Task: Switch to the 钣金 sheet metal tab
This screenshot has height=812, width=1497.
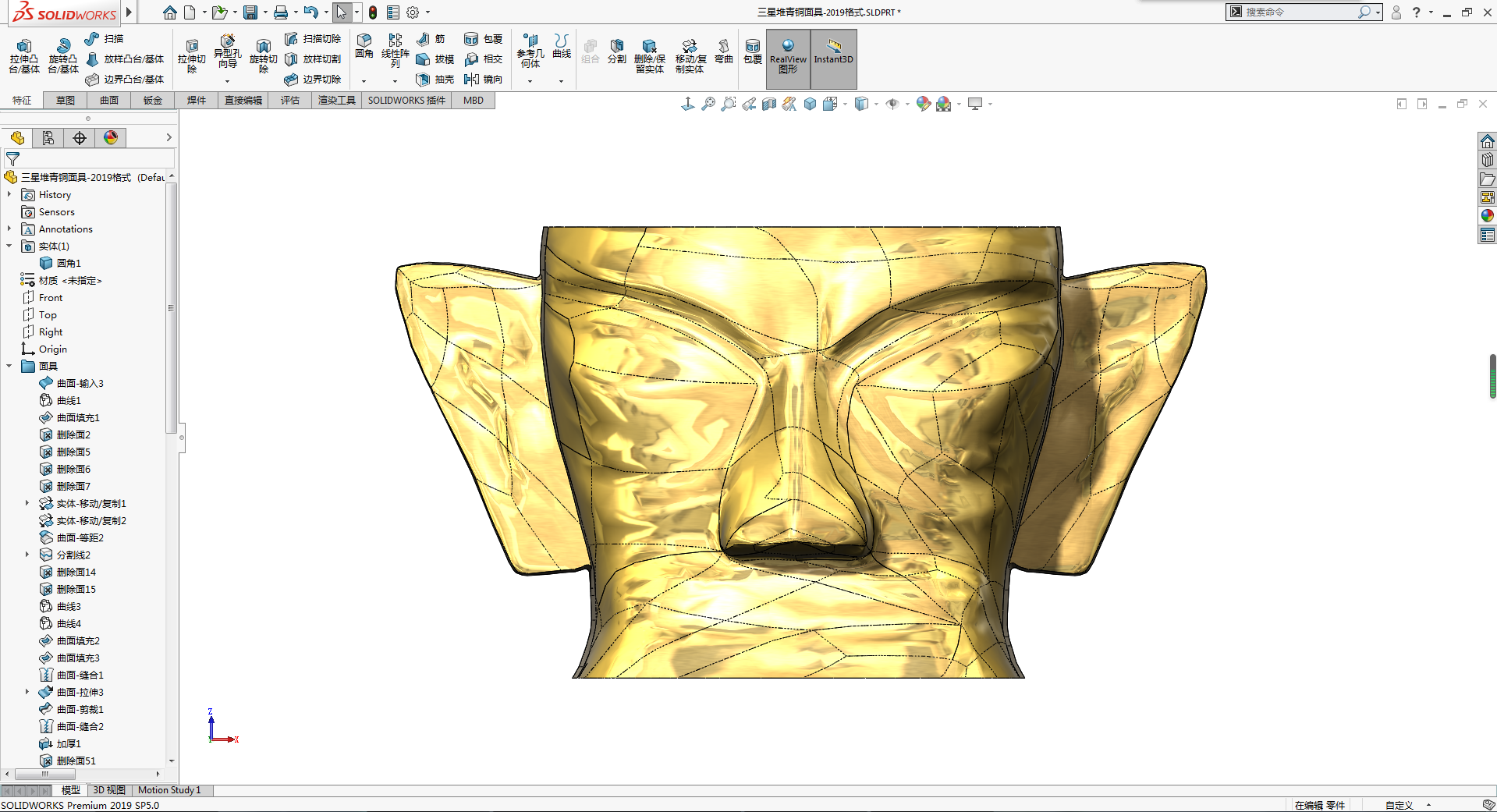Action: point(153,100)
